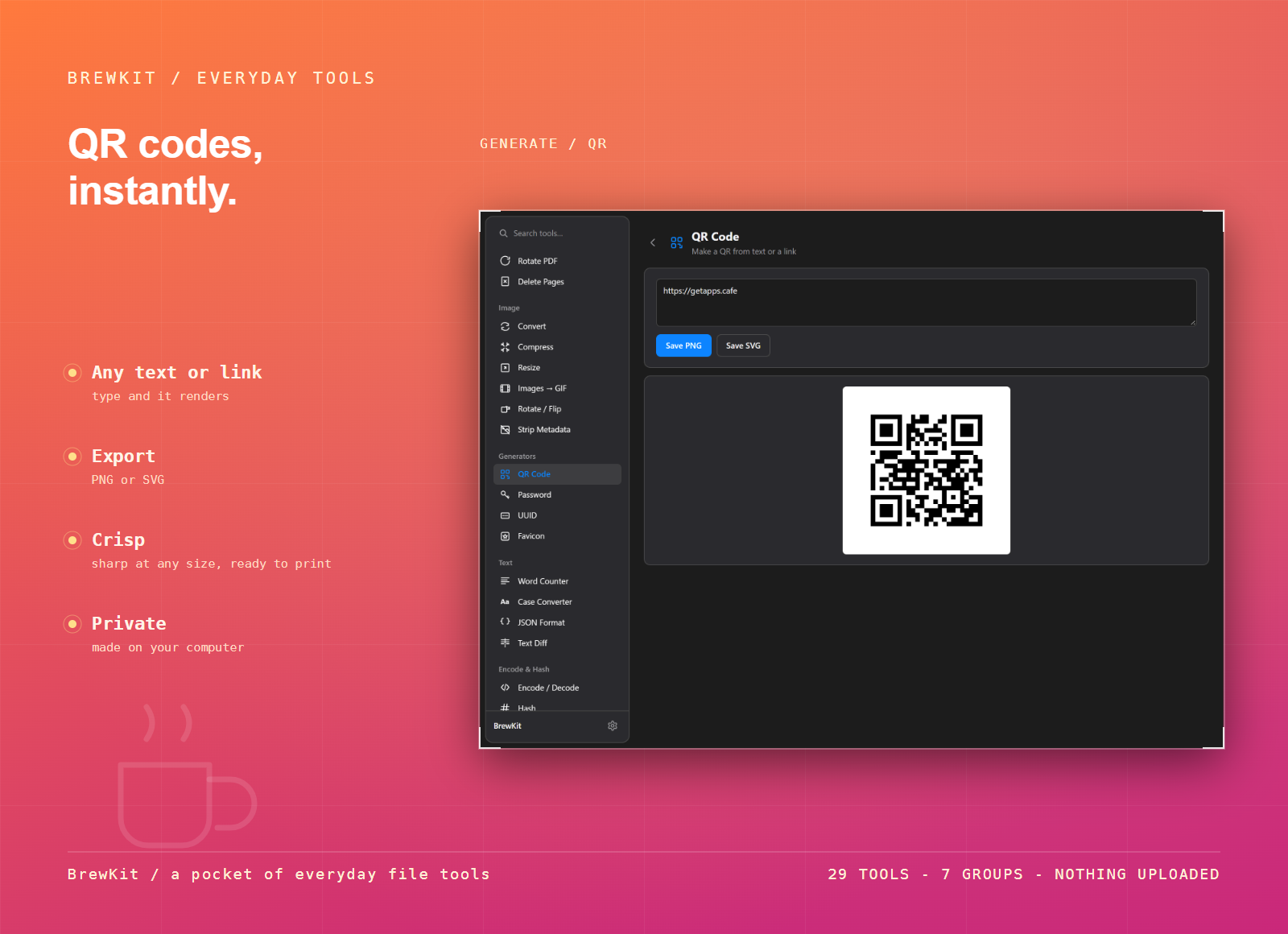Click the QR text input area
Viewport: 1288px width, 934px height.
point(927,303)
